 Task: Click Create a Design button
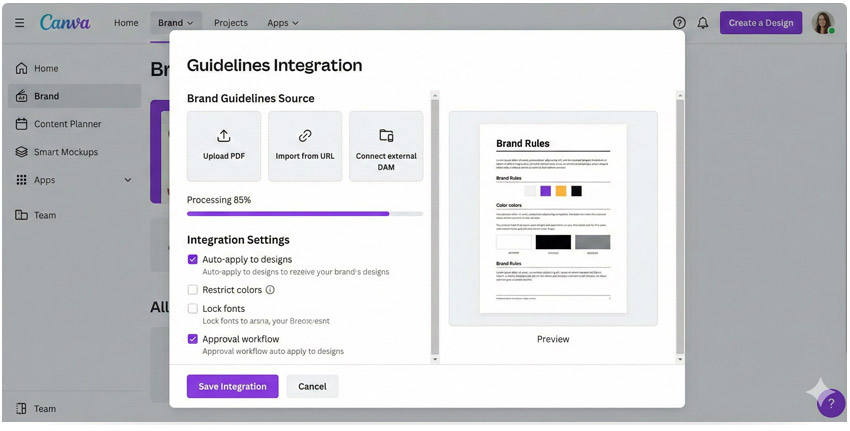[761, 23]
